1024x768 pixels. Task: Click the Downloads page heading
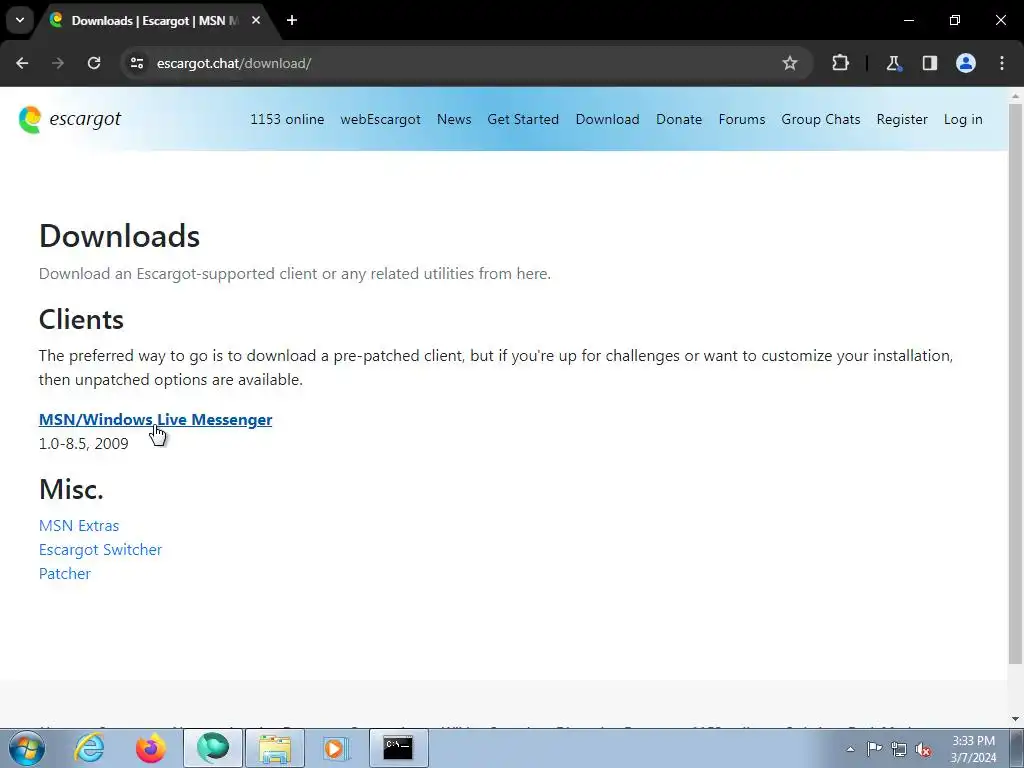120,236
